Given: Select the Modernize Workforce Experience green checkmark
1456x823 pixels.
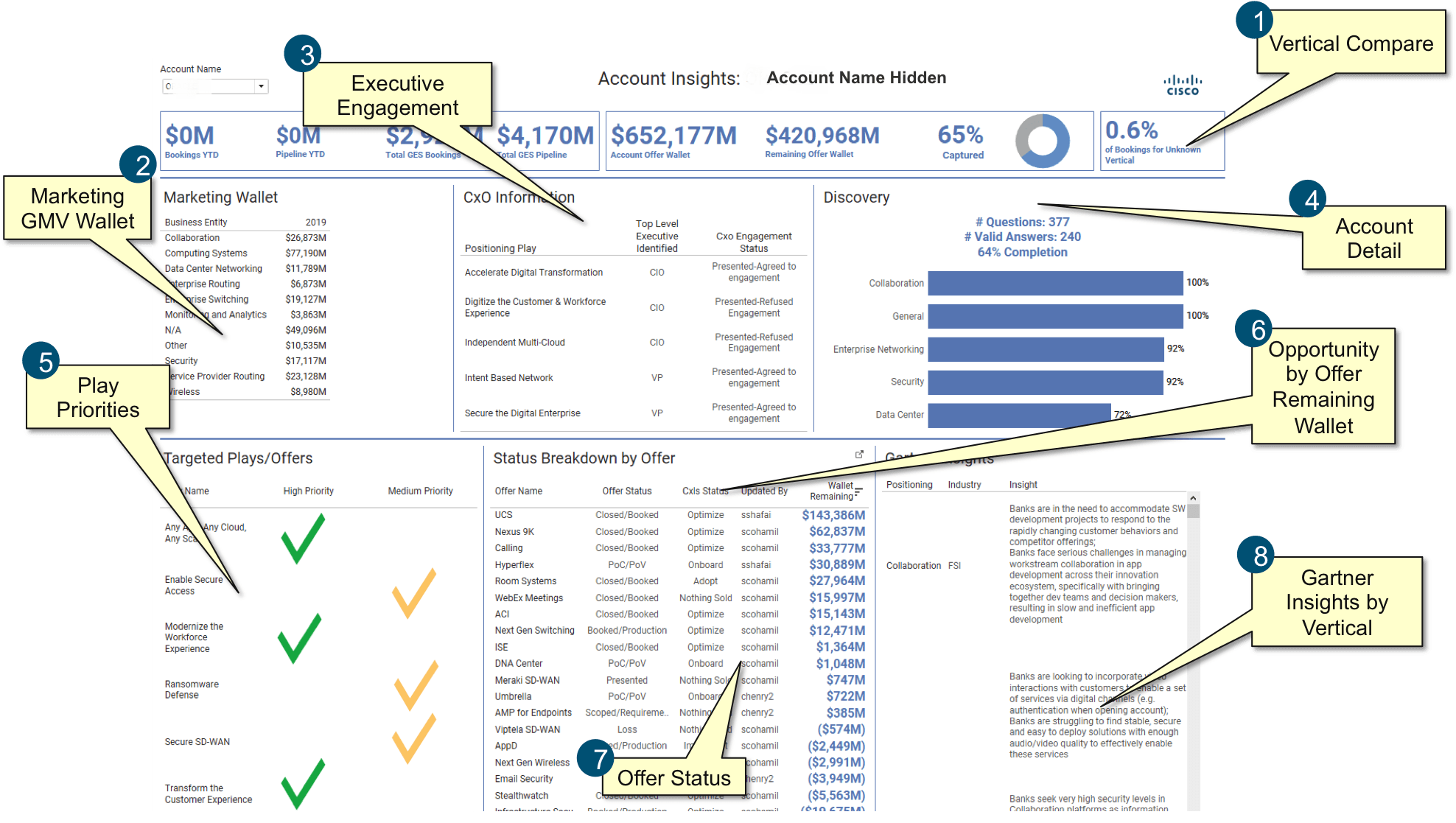Looking at the screenshot, I should [300, 638].
